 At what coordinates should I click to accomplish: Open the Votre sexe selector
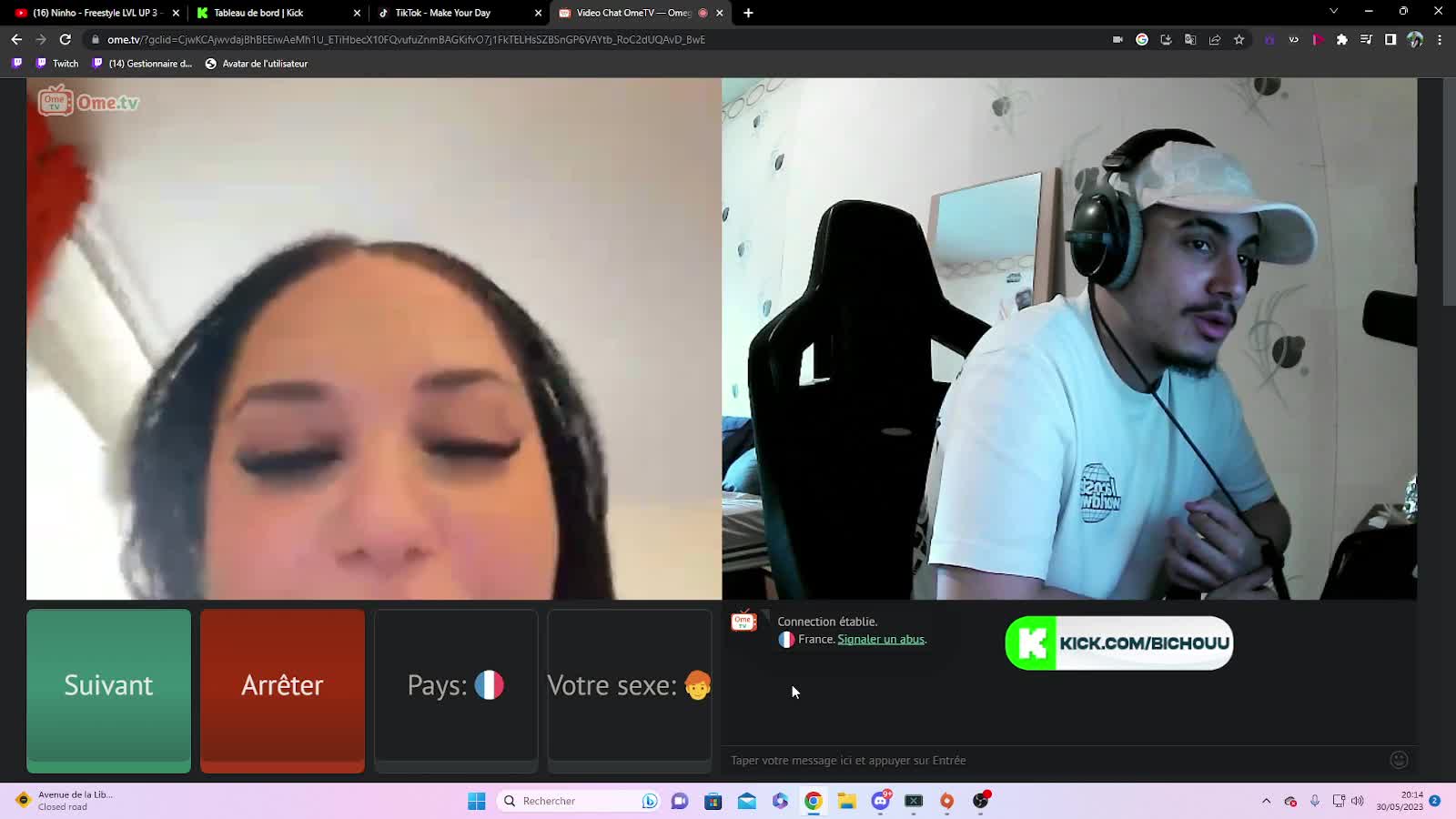click(629, 686)
